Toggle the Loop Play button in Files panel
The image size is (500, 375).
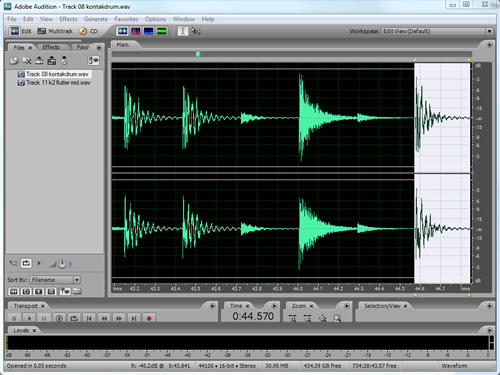(x=26, y=263)
